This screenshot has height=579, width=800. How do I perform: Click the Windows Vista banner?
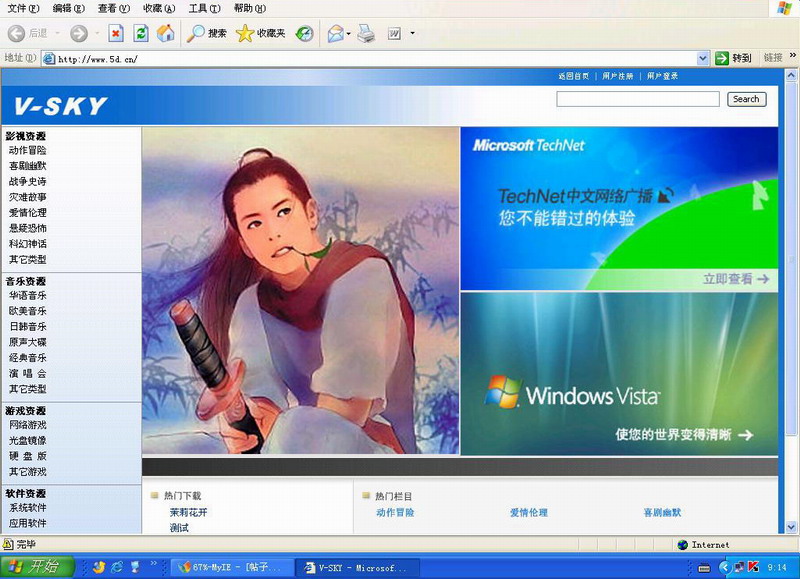619,374
